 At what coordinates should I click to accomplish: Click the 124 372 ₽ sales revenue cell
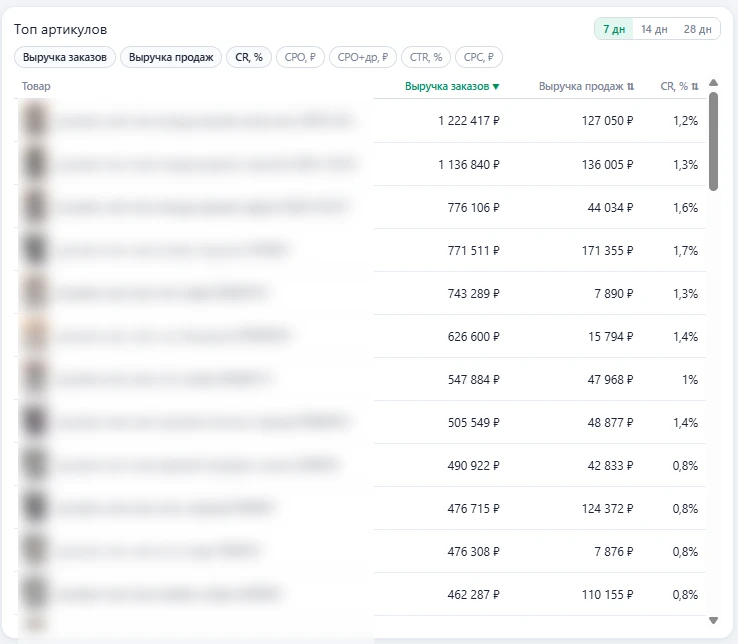click(x=608, y=508)
